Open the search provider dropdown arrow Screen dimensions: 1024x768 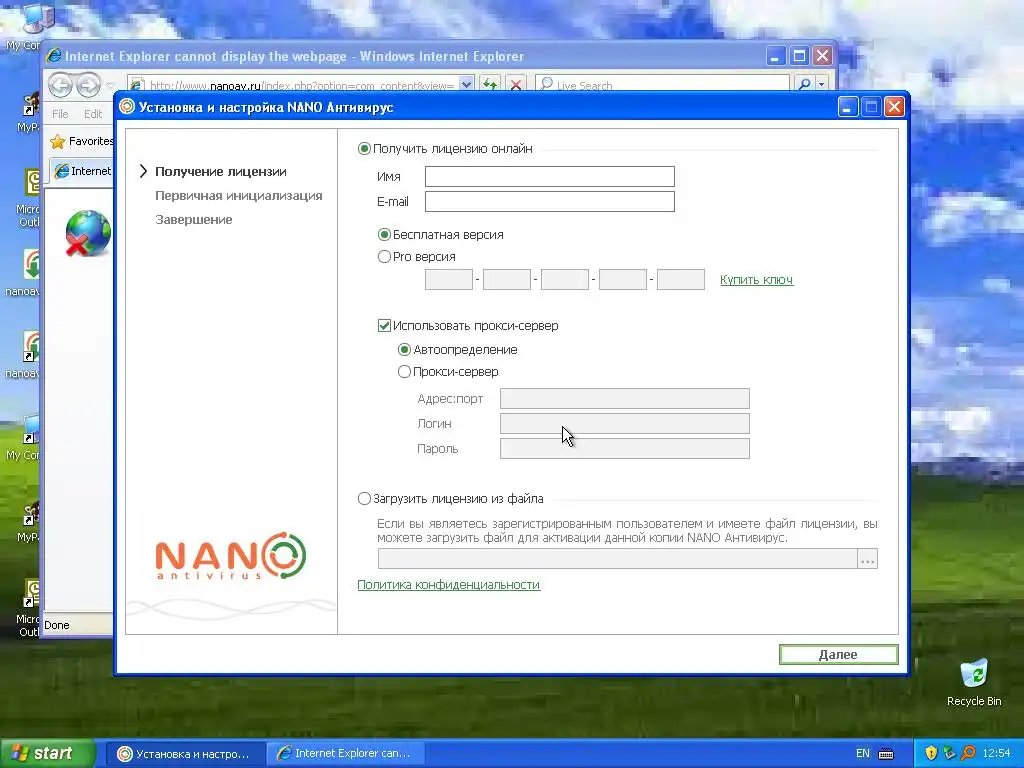pos(822,84)
